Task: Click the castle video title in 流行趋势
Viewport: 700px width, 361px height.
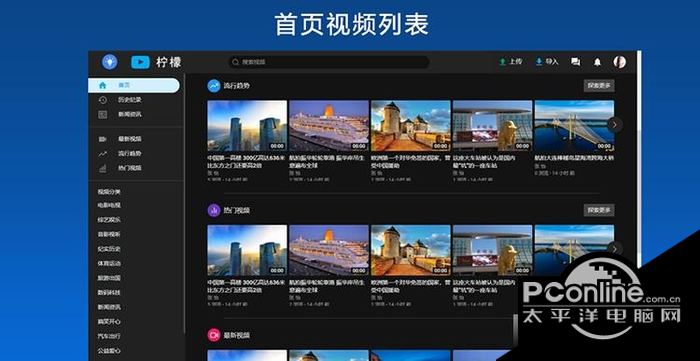Action: coord(411,162)
